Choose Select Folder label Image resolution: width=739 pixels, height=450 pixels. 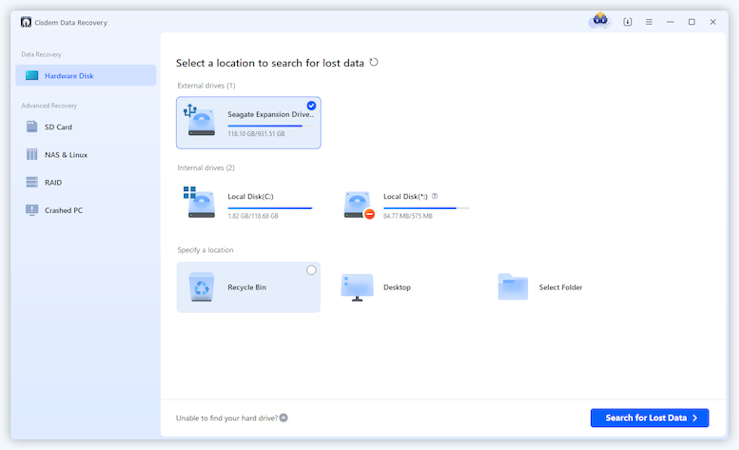click(560, 287)
